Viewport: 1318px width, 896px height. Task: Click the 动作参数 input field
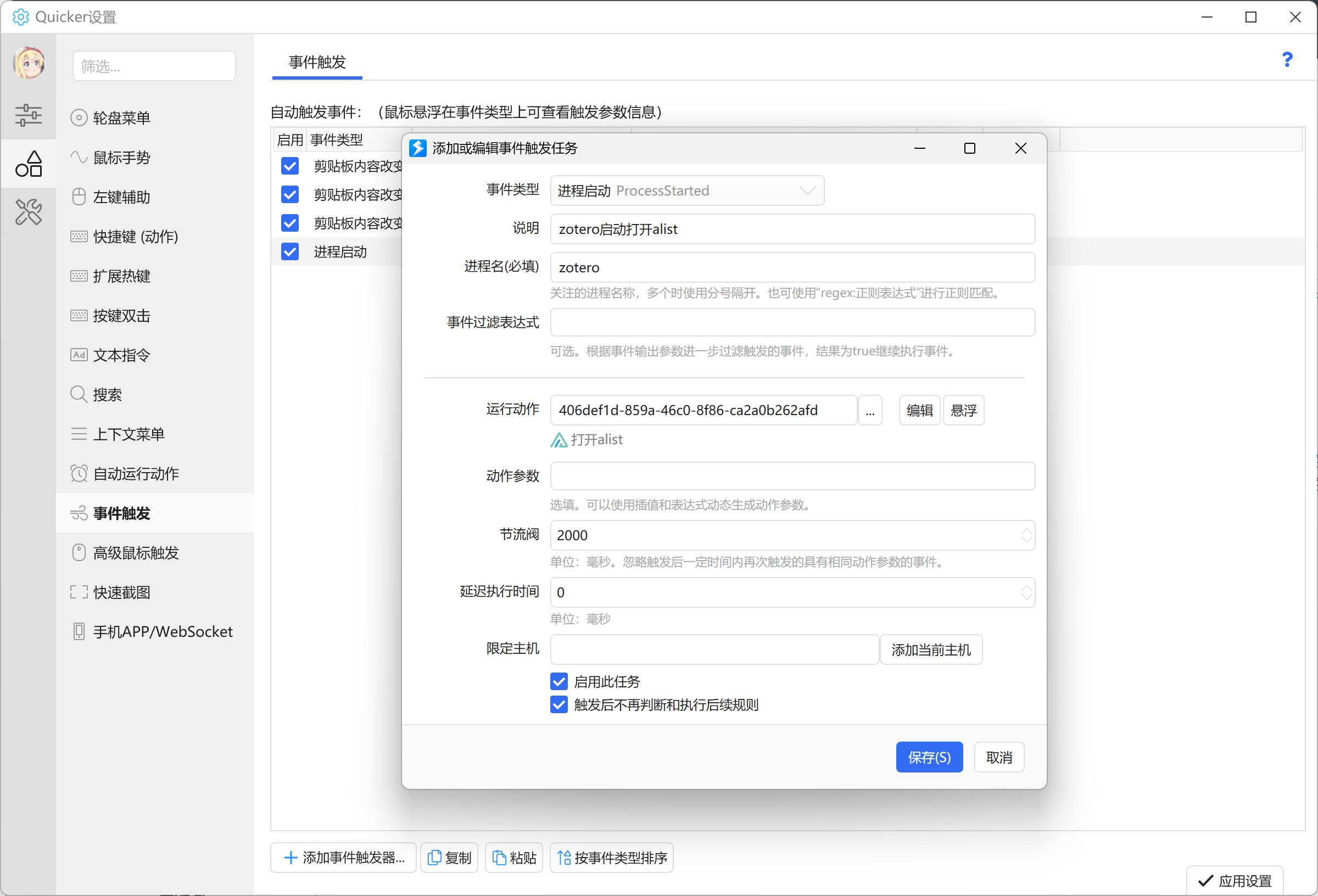click(x=792, y=476)
